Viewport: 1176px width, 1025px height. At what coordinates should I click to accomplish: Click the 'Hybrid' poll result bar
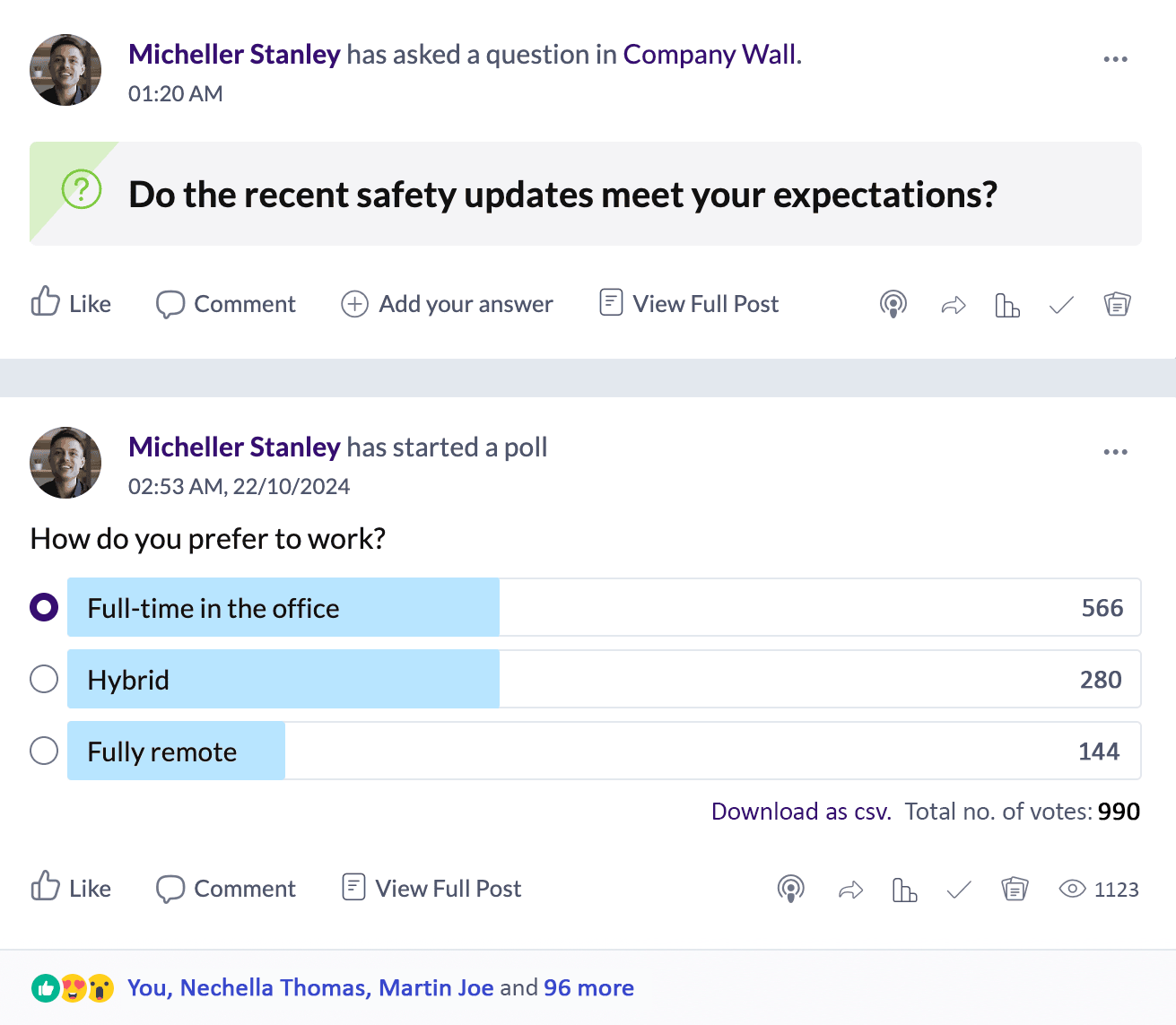click(x=604, y=679)
